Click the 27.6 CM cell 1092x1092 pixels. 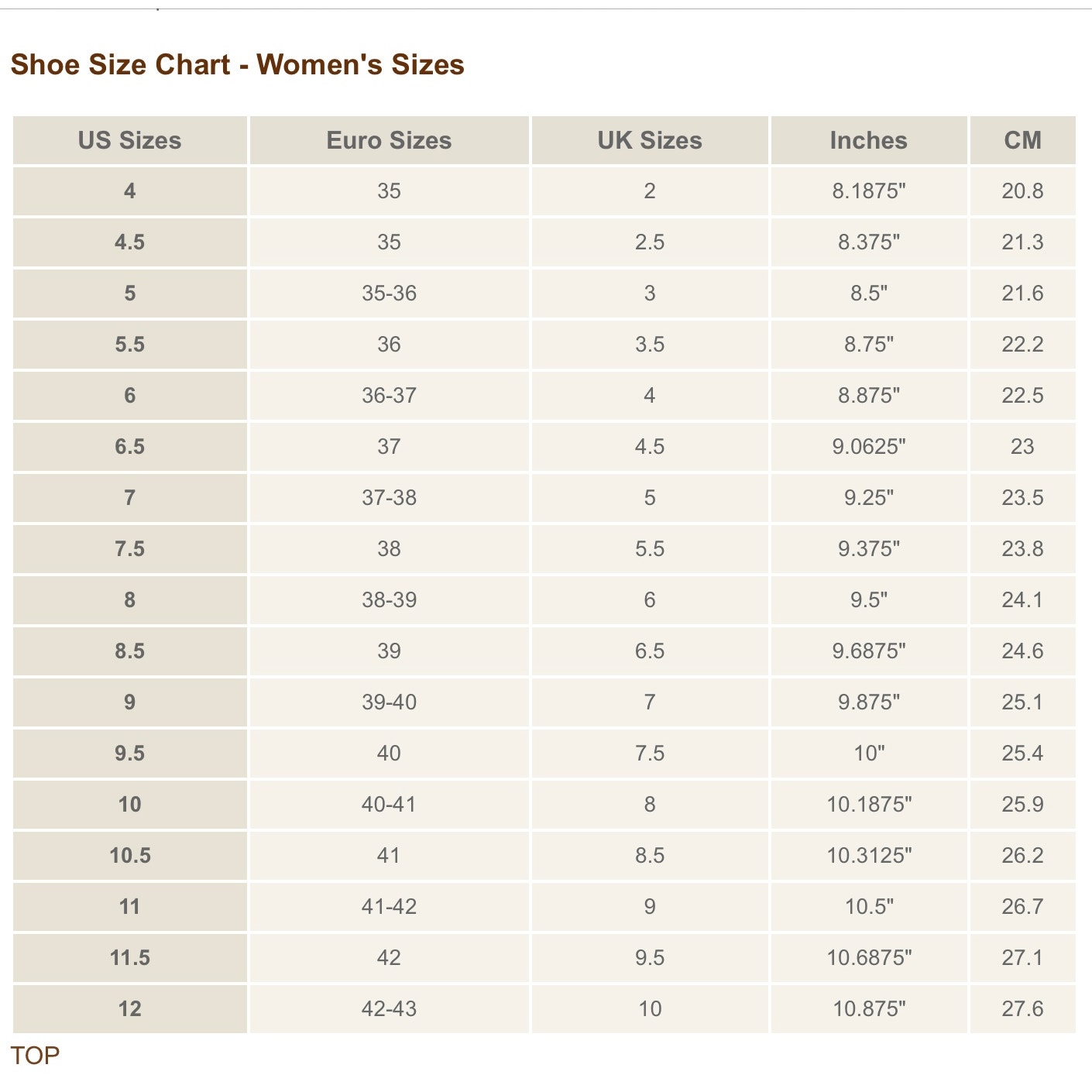(1023, 1008)
